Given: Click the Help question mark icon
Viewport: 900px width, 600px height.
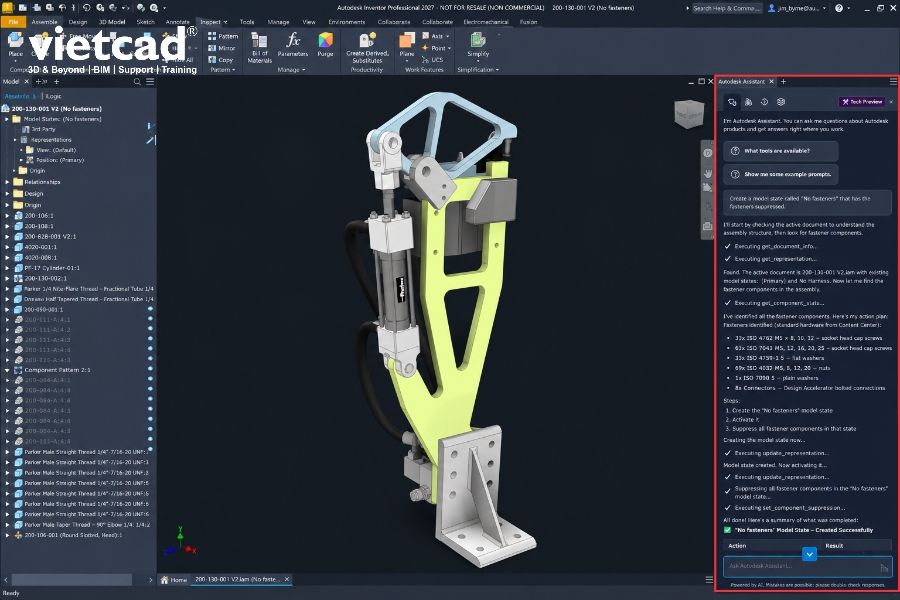Looking at the screenshot, I should pos(839,8).
